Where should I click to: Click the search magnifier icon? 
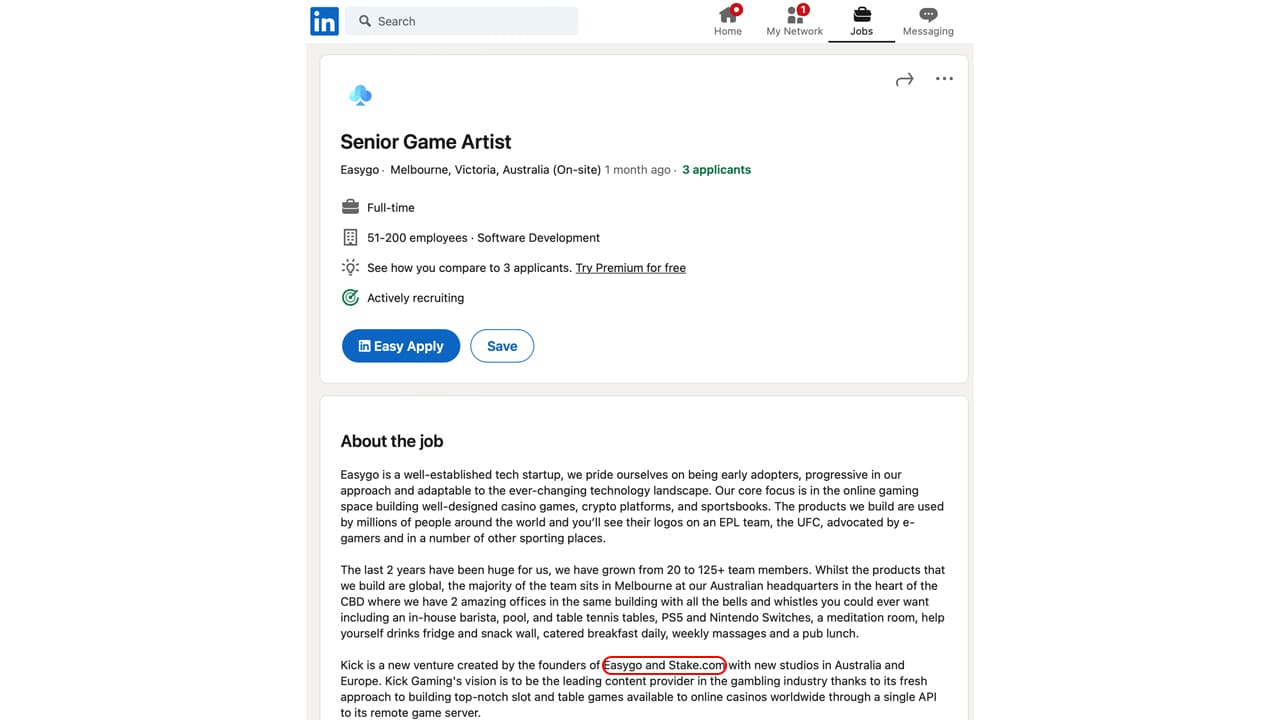tap(365, 21)
